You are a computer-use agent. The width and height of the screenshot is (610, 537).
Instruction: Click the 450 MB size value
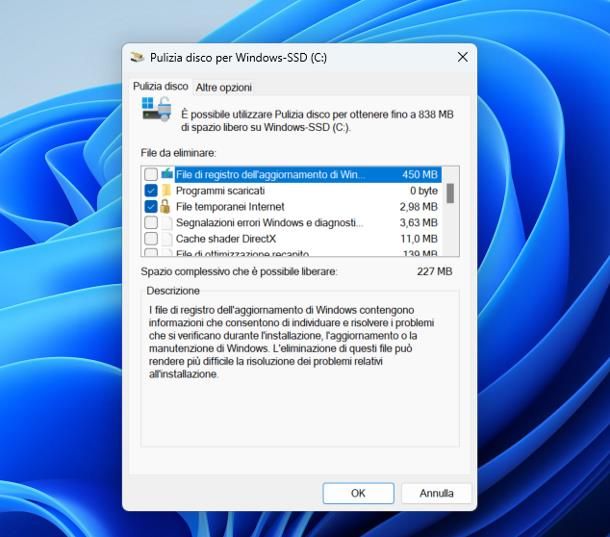click(420, 174)
